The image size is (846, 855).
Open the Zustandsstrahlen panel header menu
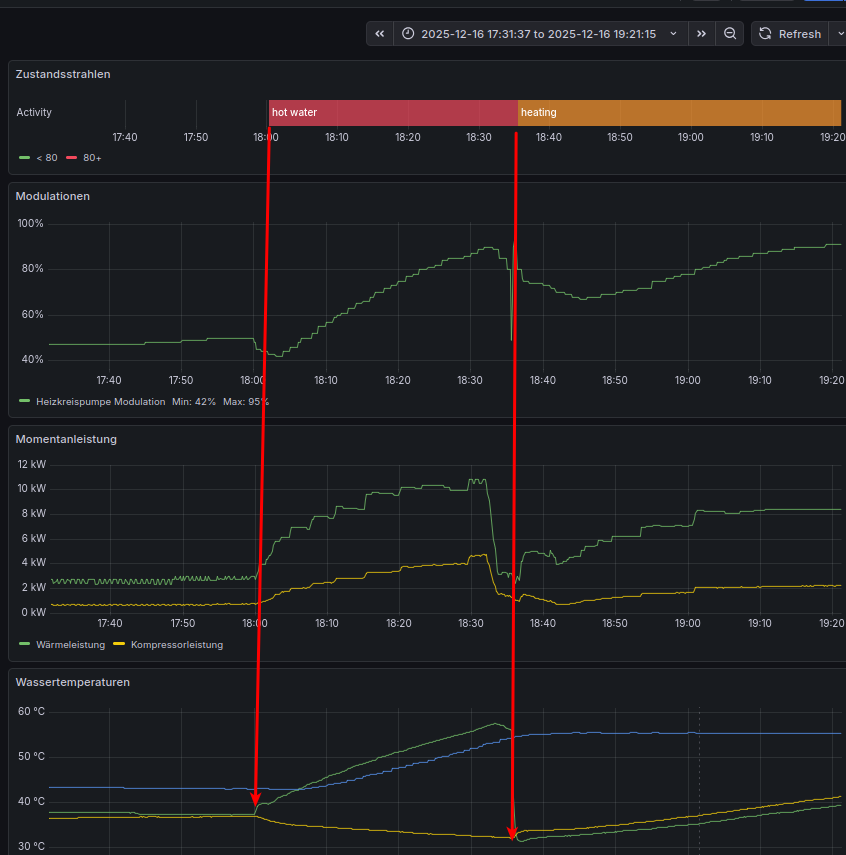pyautogui.click(x=63, y=74)
